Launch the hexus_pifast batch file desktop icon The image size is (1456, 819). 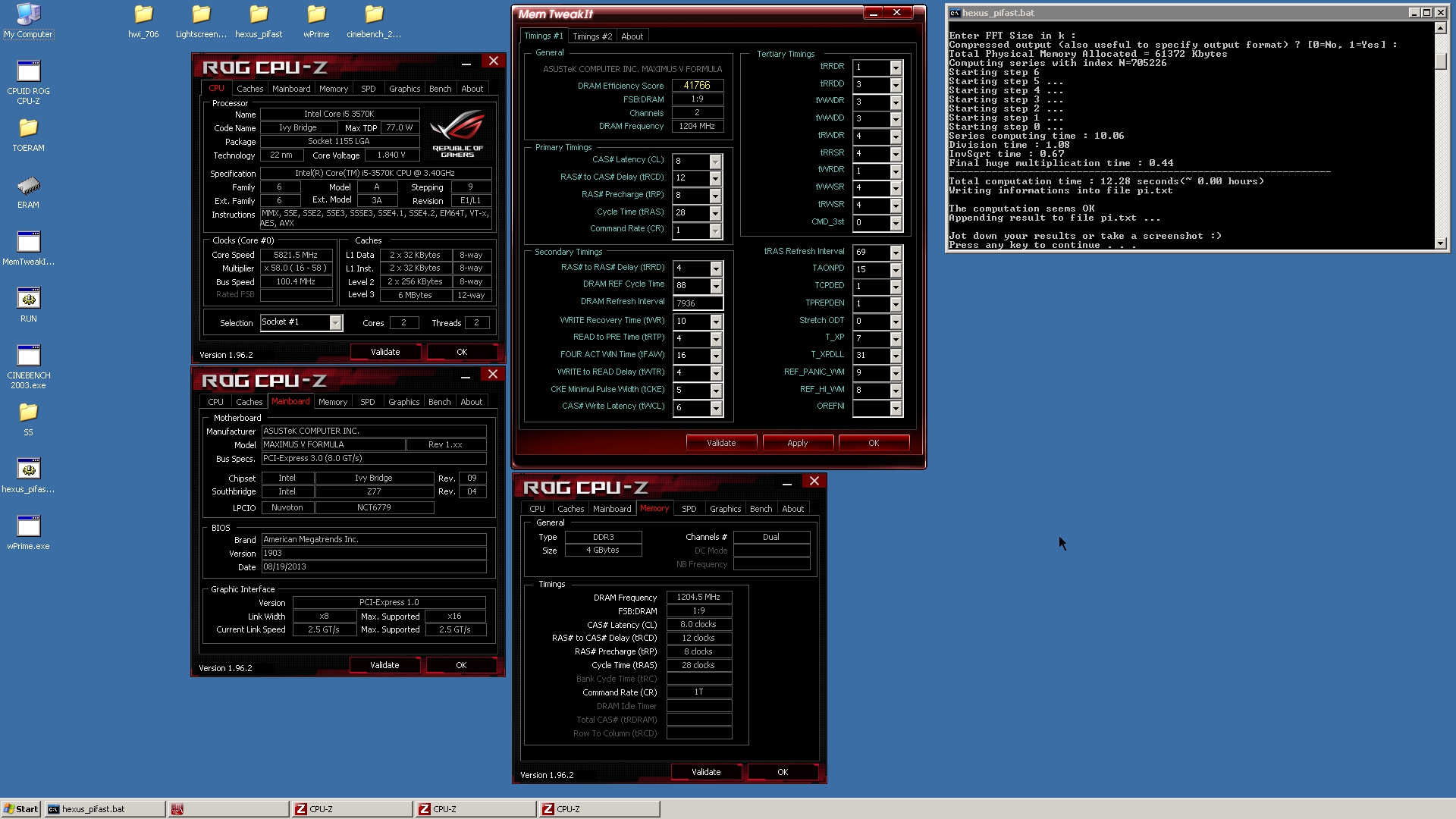click(28, 476)
